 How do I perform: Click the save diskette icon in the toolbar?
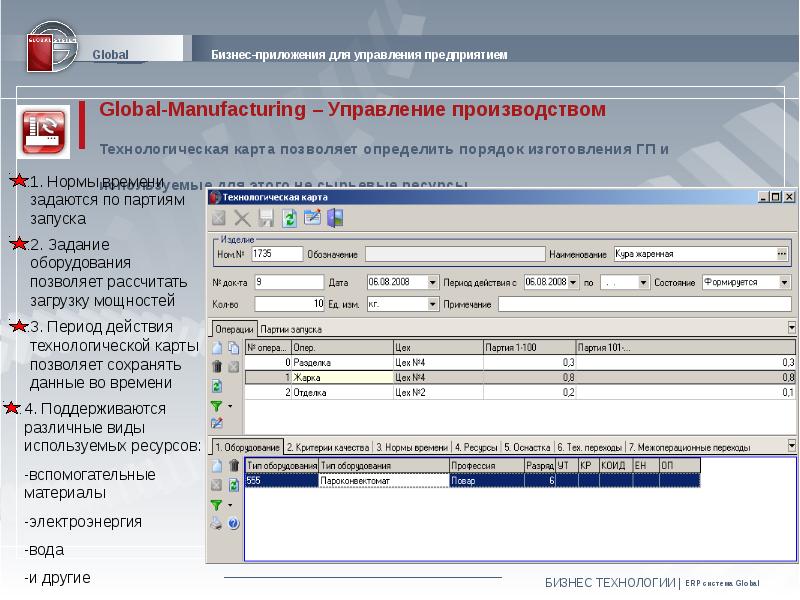(266, 219)
